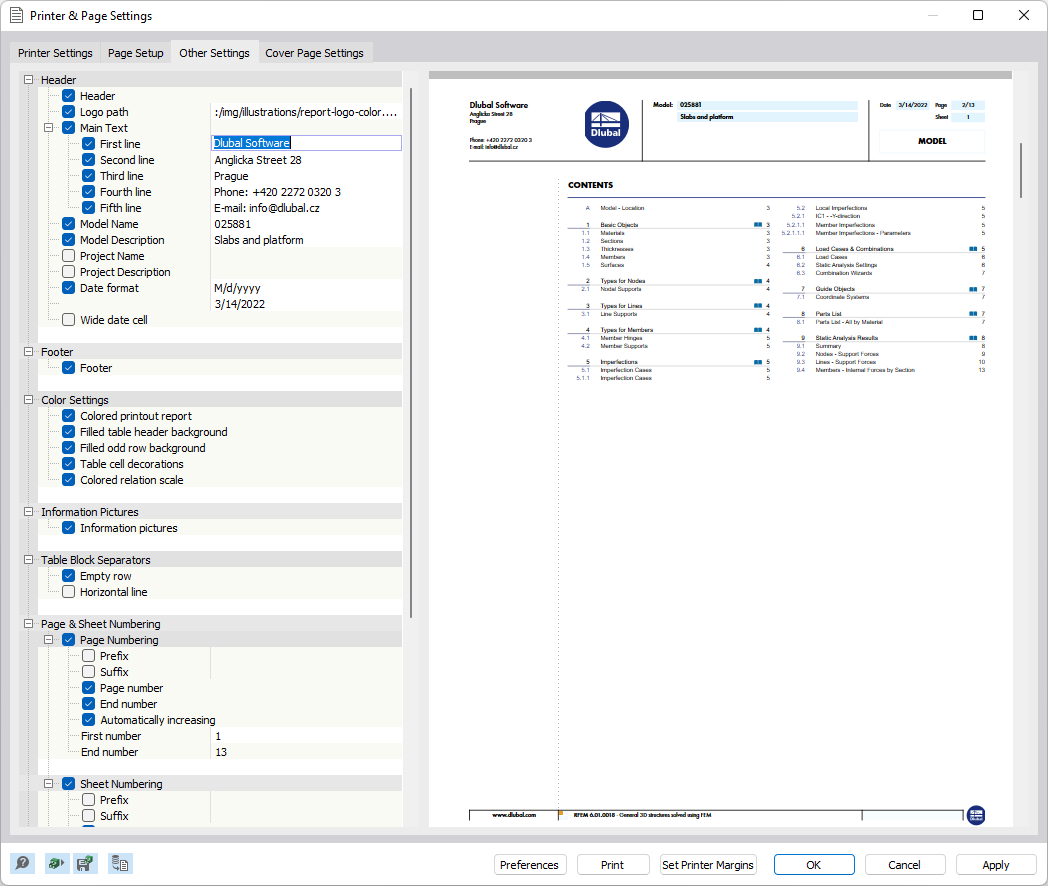Click the Filled table header background checkbox
This screenshot has width=1048, height=886.
69,432
